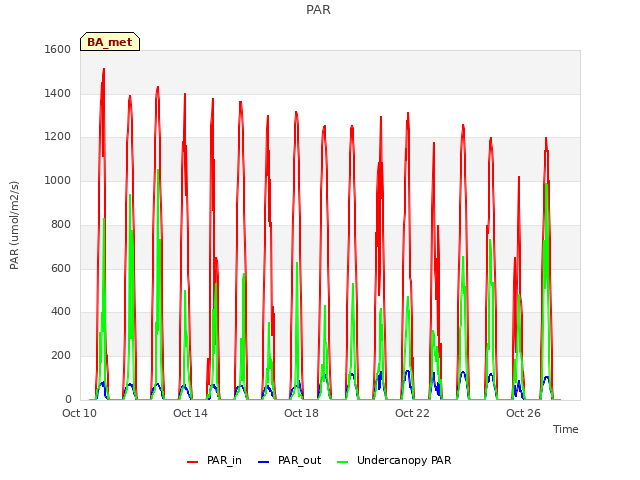Click the Oct 14 x-axis tick label
The width and height of the screenshot is (640, 480).
(190, 413)
